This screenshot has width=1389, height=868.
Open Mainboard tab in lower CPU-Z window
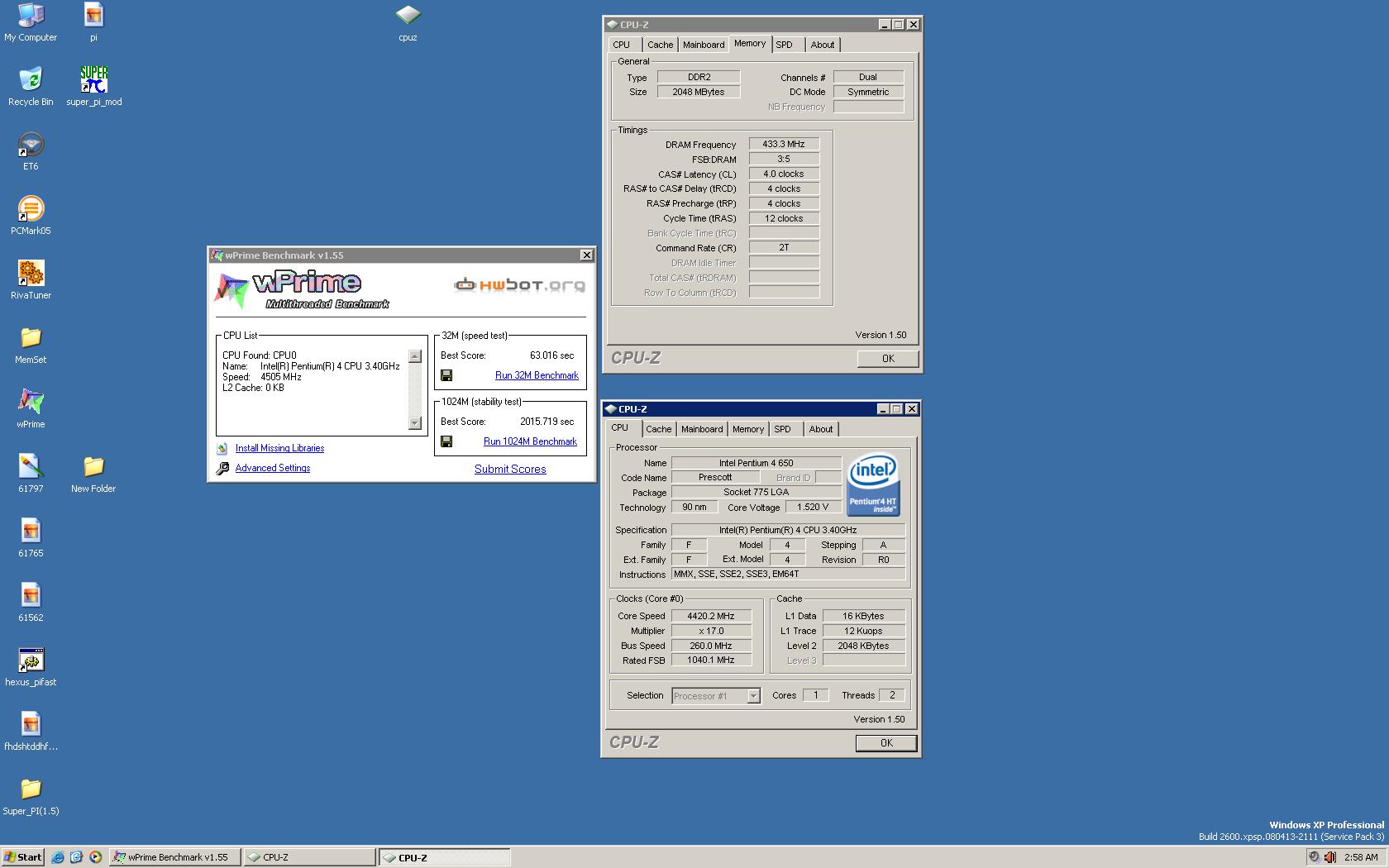pyautogui.click(x=702, y=429)
